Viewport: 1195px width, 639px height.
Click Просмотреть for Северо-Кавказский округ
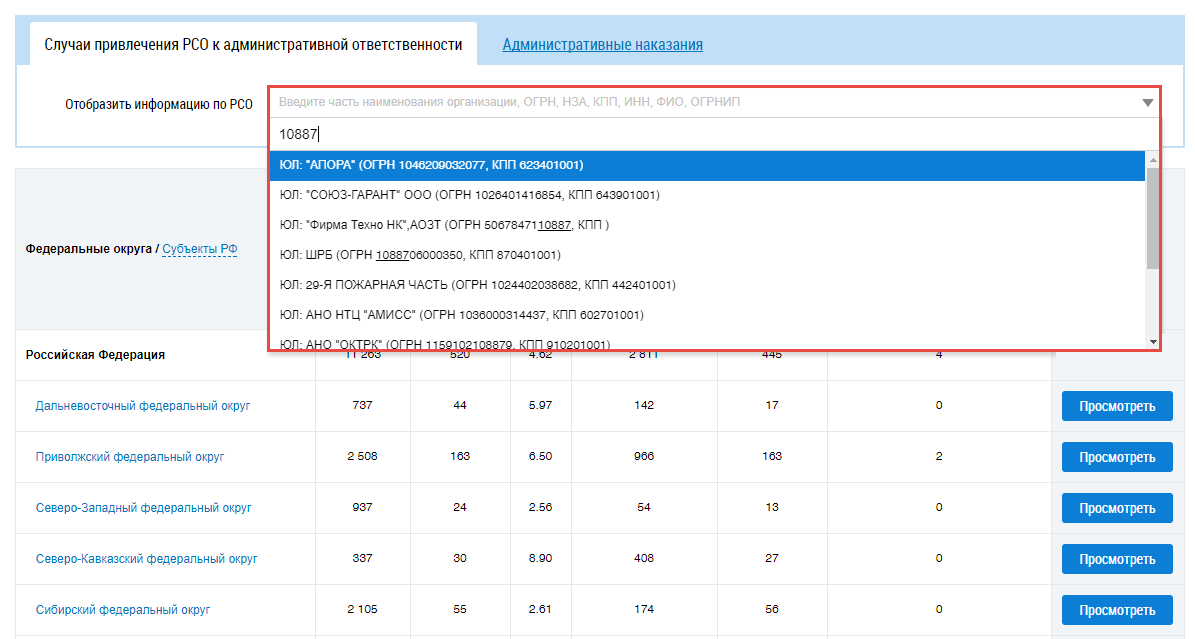click(1116, 559)
